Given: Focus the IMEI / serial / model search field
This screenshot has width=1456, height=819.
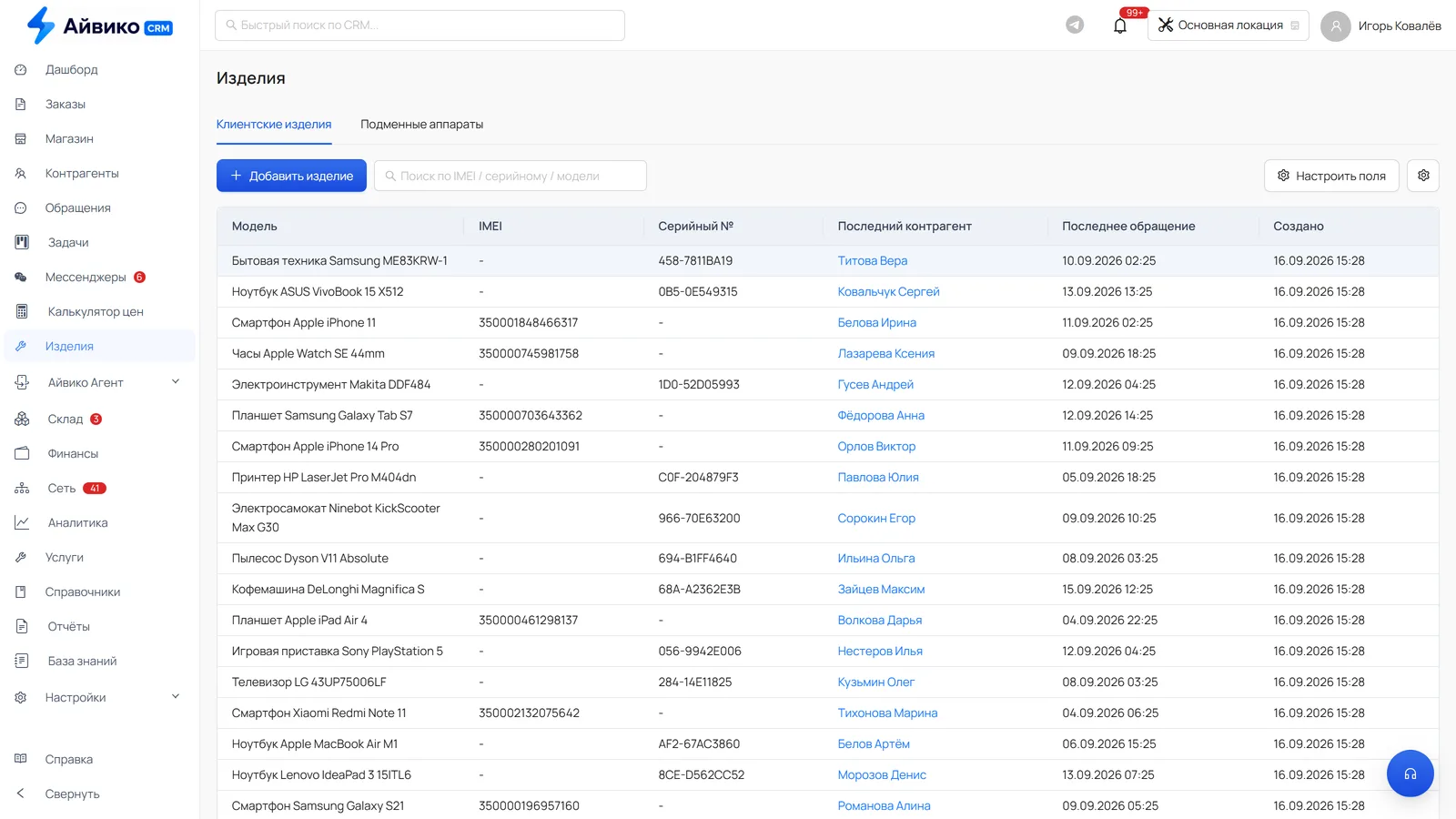Looking at the screenshot, I should tap(511, 176).
